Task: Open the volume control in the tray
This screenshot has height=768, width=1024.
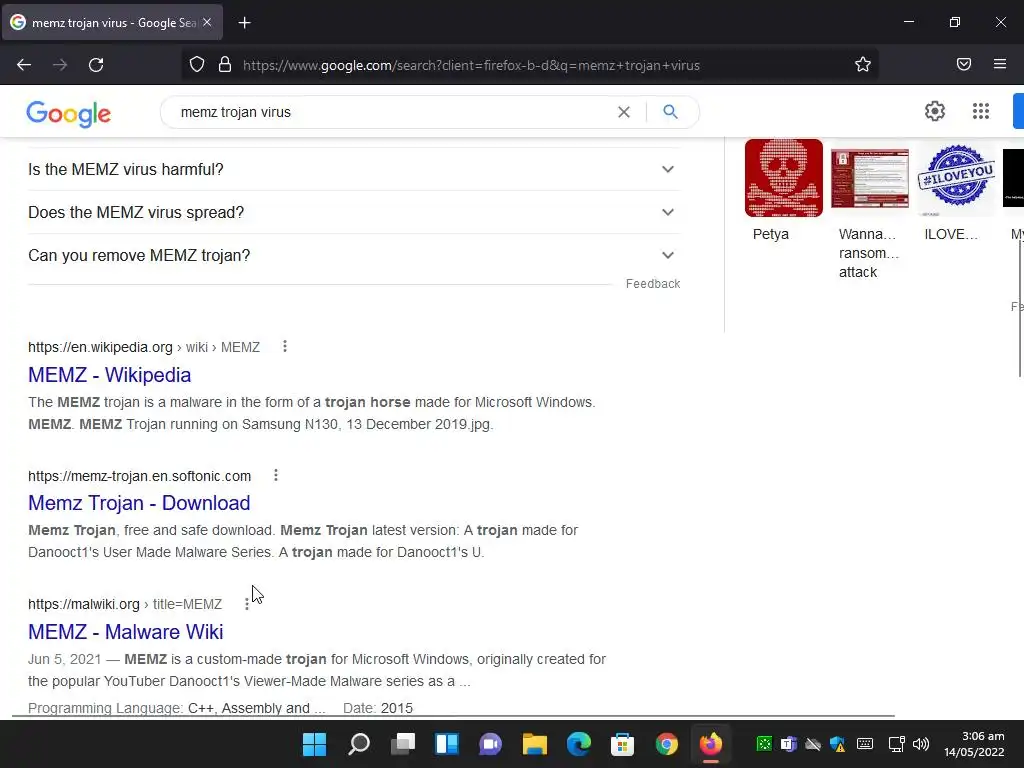Action: coord(921,744)
